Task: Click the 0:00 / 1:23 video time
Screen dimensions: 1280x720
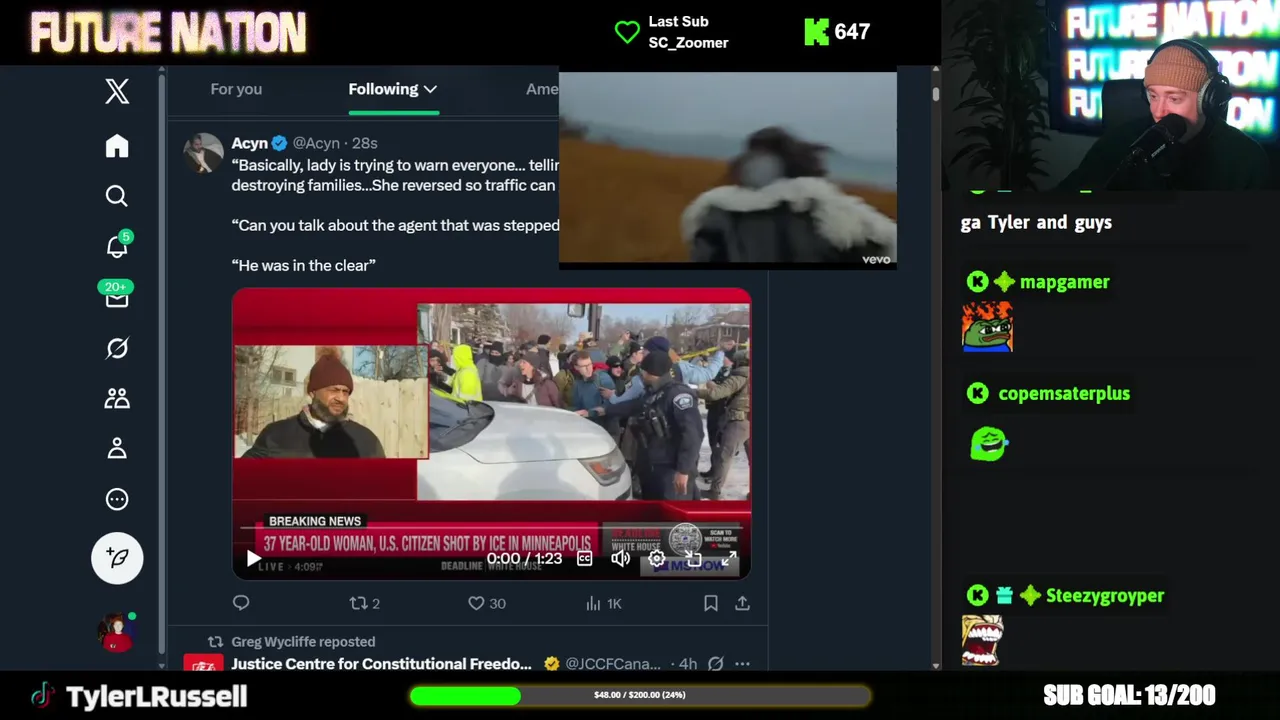Action: click(525, 558)
